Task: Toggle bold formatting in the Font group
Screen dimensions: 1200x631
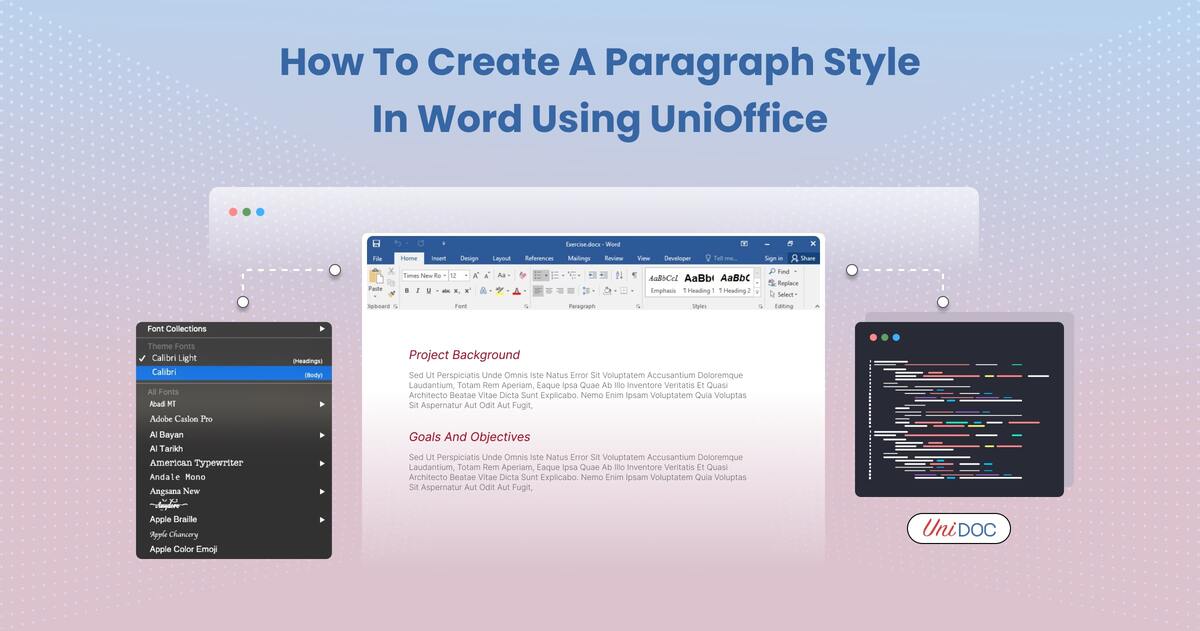Action: [407, 289]
